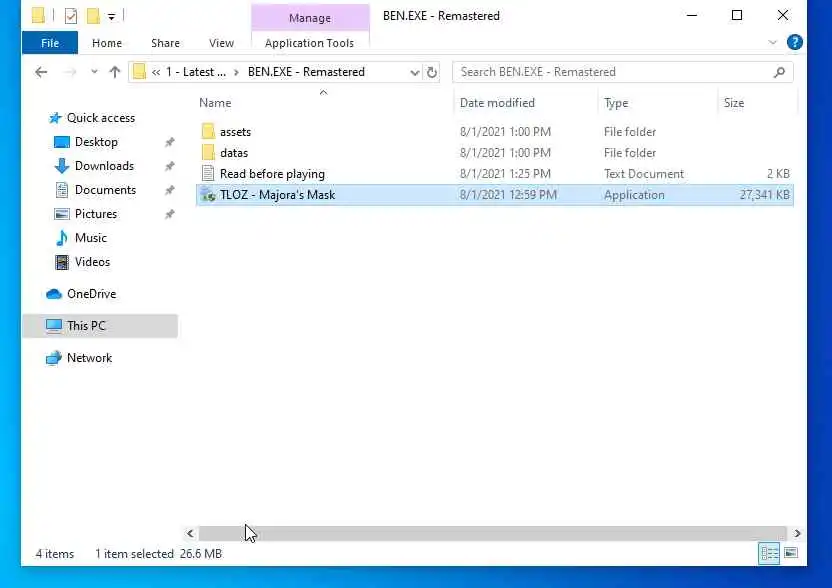The image size is (832, 588).
Task: Click the Manage contextual tab header
Action: click(x=310, y=18)
